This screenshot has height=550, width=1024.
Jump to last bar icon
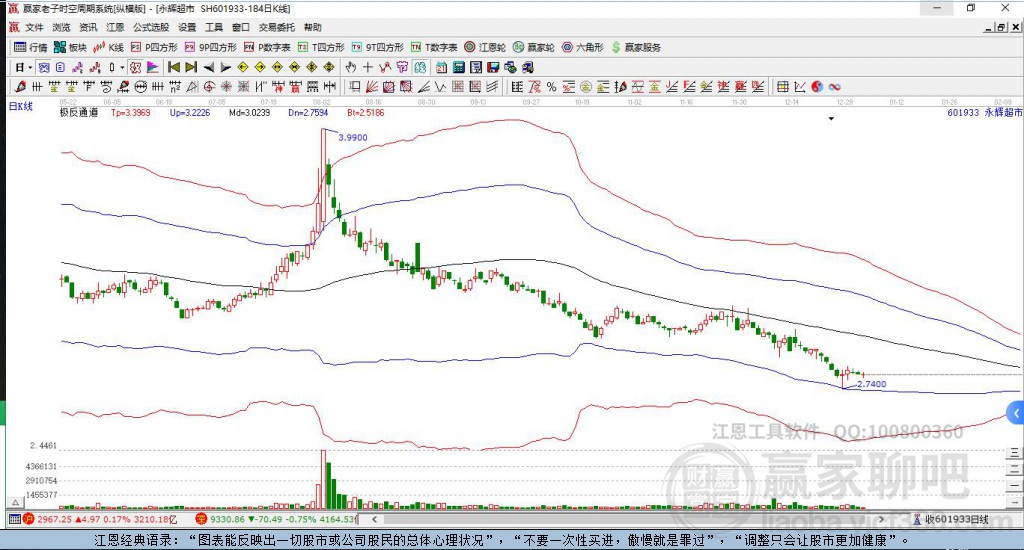coord(191,67)
